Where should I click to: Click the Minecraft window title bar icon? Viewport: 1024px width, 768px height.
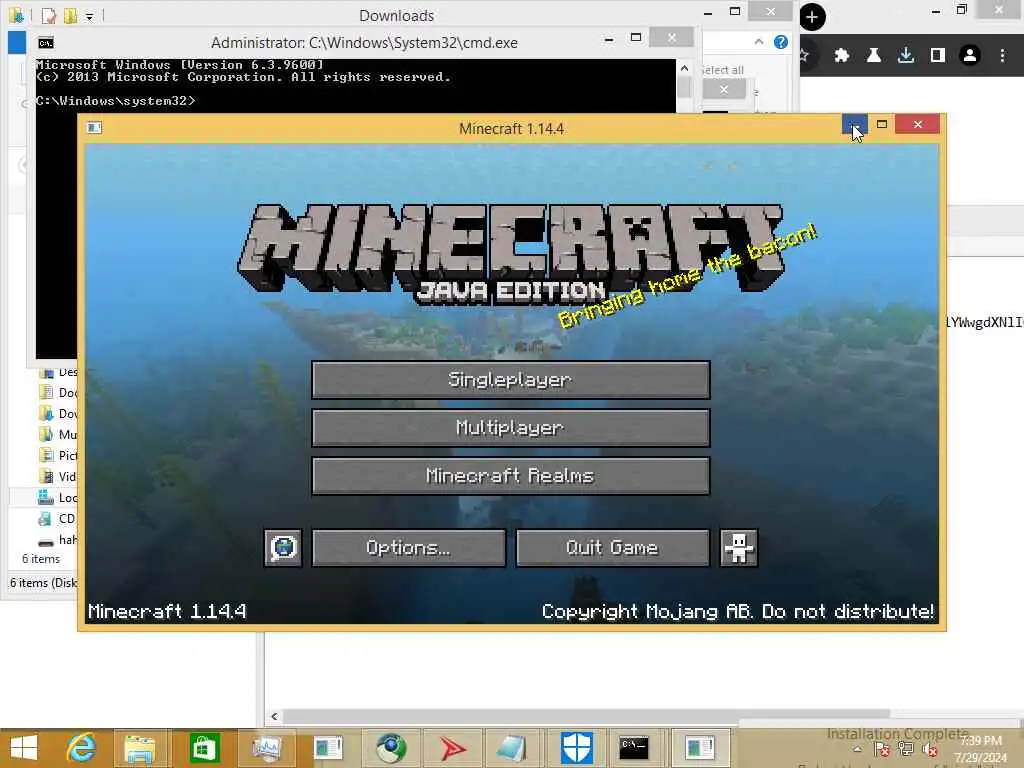pyautogui.click(x=95, y=127)
